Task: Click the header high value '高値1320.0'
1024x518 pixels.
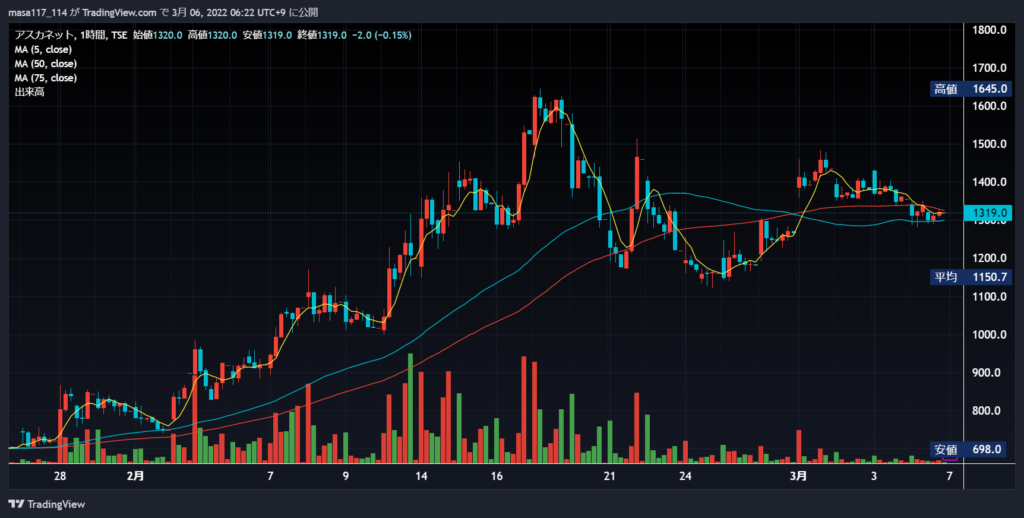Action: click(212, 35)
